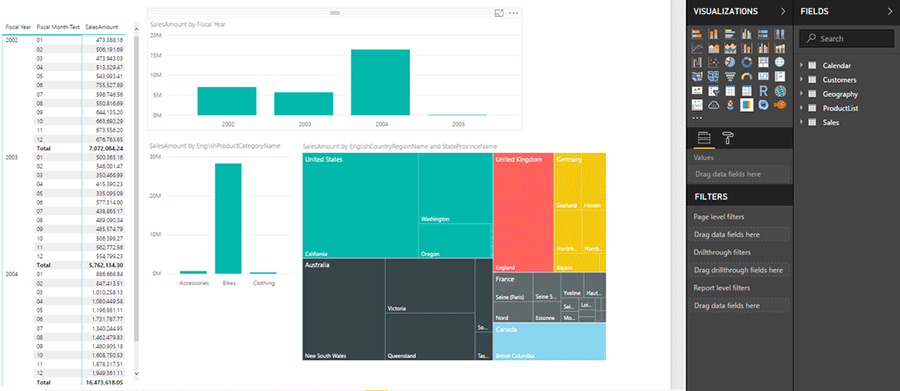
Task: Select Line and clustered column chart visual
Action: click(x=763, y=48)
